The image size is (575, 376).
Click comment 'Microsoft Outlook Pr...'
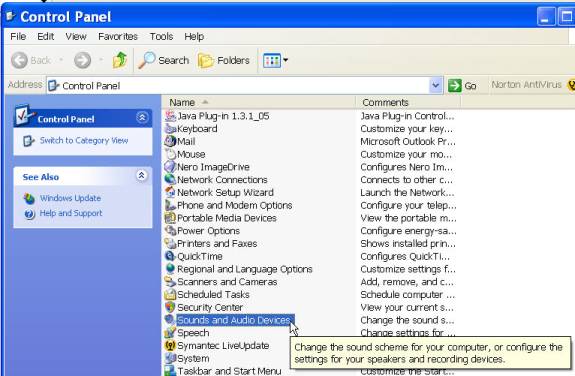408,142
